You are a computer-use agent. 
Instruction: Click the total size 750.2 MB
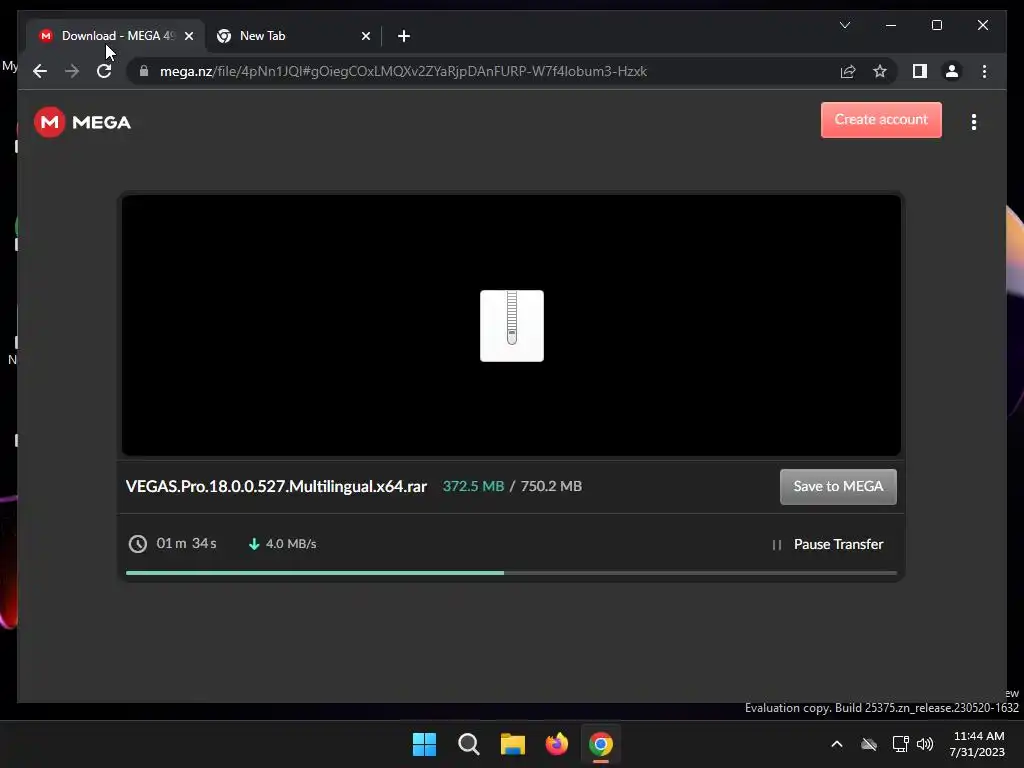551,487
